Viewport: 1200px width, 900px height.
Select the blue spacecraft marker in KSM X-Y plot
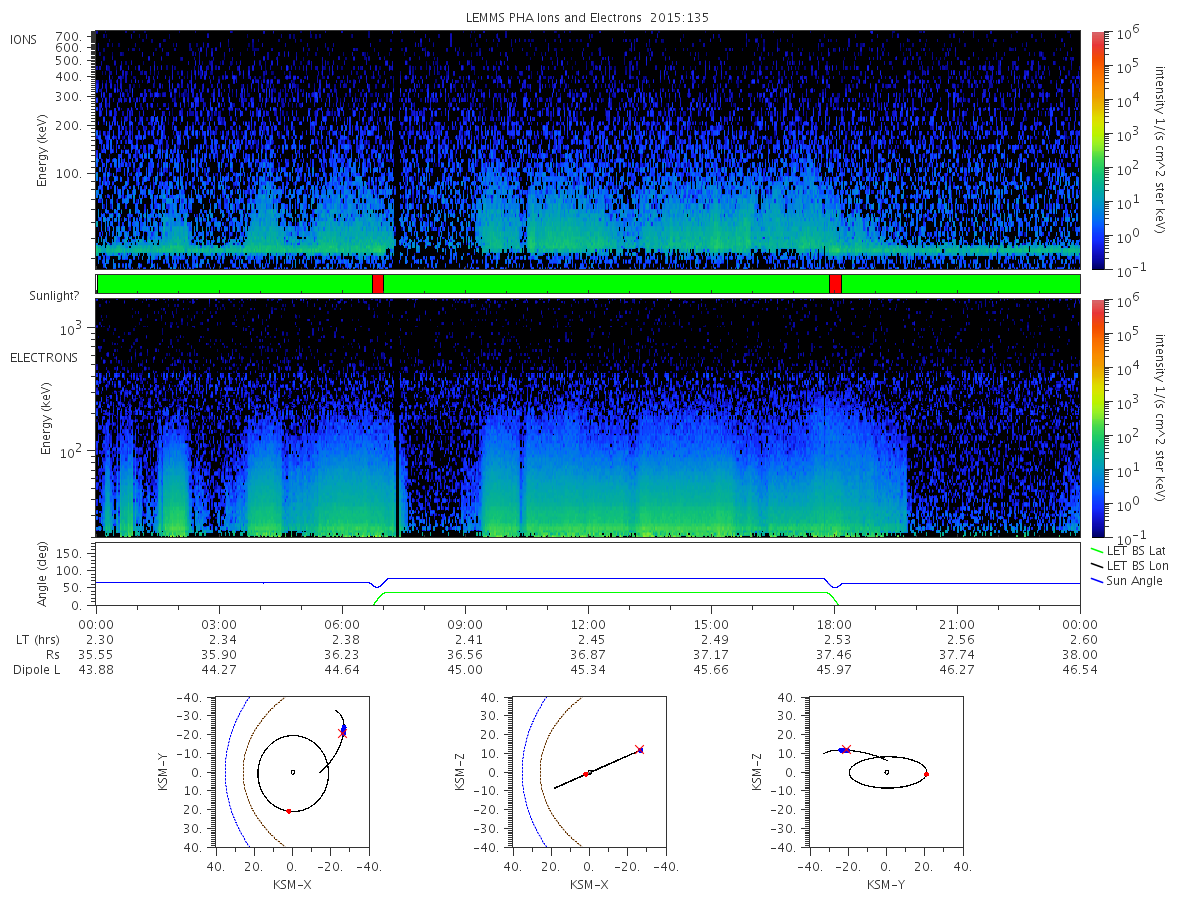[x=344, y=728]
